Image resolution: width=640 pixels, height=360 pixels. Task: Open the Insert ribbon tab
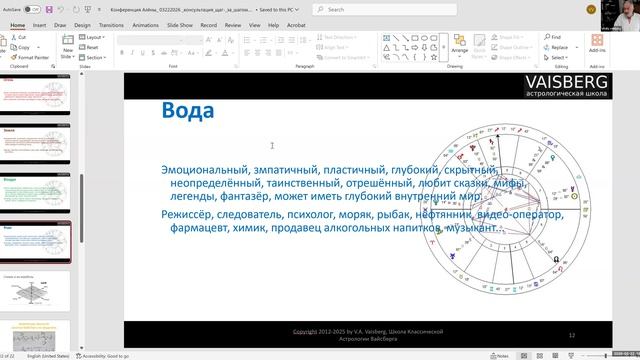pyautogui.click(x=39, y=25)
